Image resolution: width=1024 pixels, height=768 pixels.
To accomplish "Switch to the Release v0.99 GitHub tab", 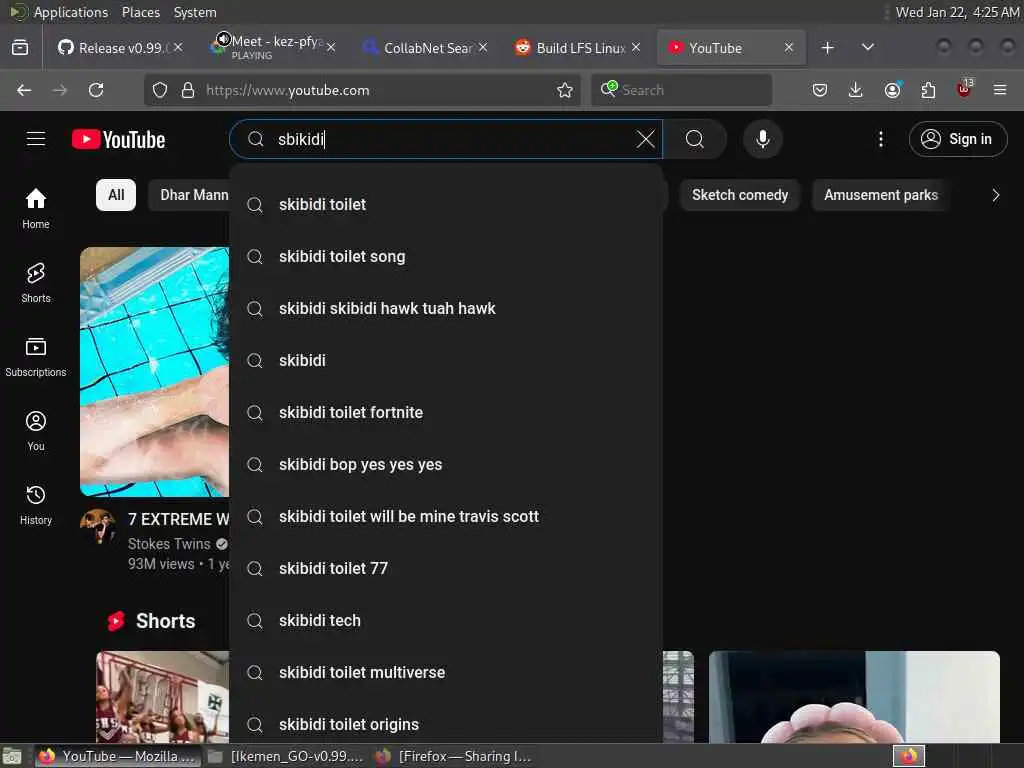I will 118,48.
